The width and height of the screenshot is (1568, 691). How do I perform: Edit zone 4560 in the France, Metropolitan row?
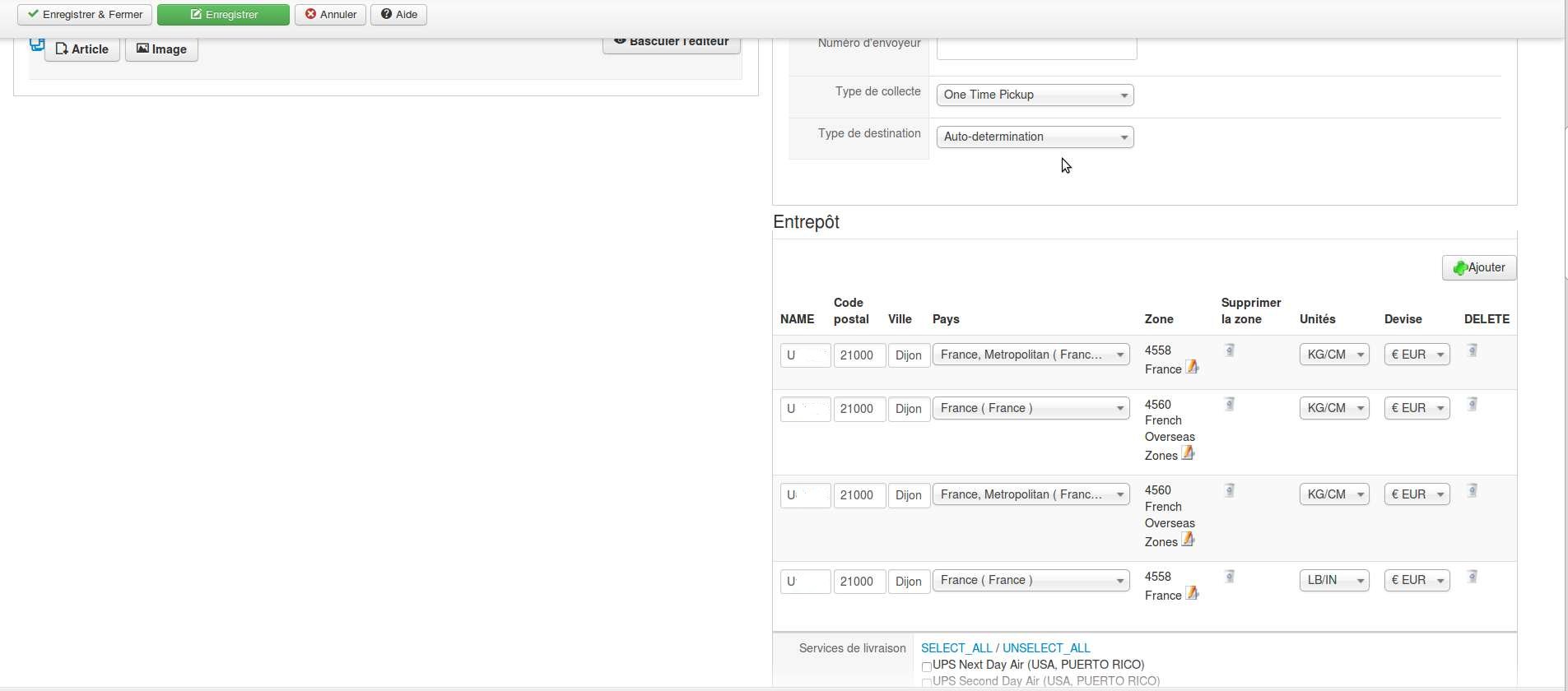[1188, 540]
